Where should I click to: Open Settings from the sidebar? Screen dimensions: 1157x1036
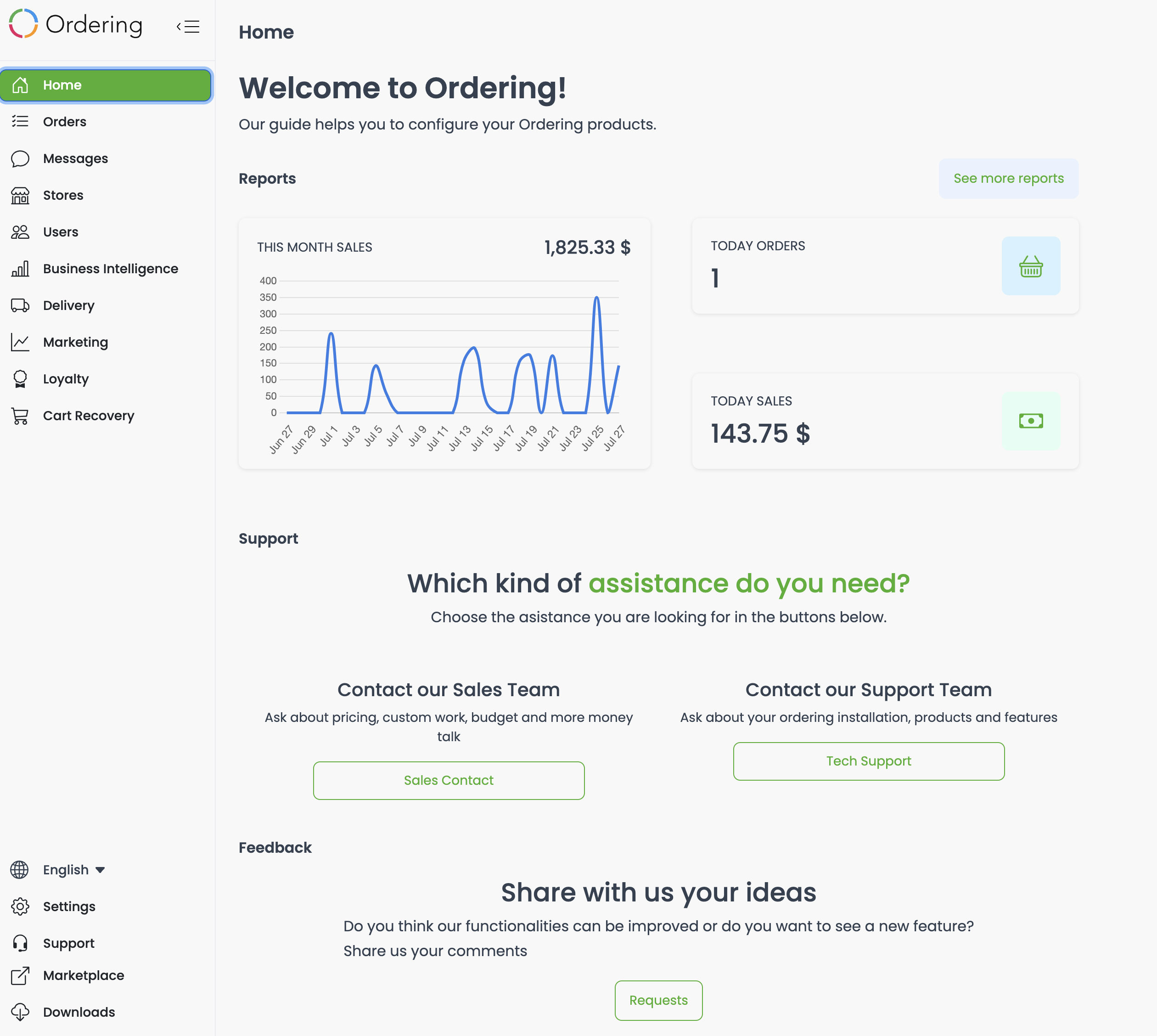106,906
